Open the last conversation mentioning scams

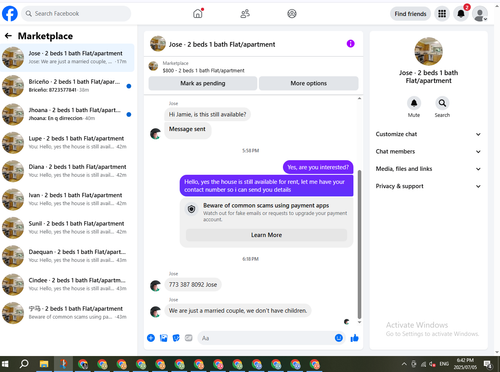coord(67,312)
